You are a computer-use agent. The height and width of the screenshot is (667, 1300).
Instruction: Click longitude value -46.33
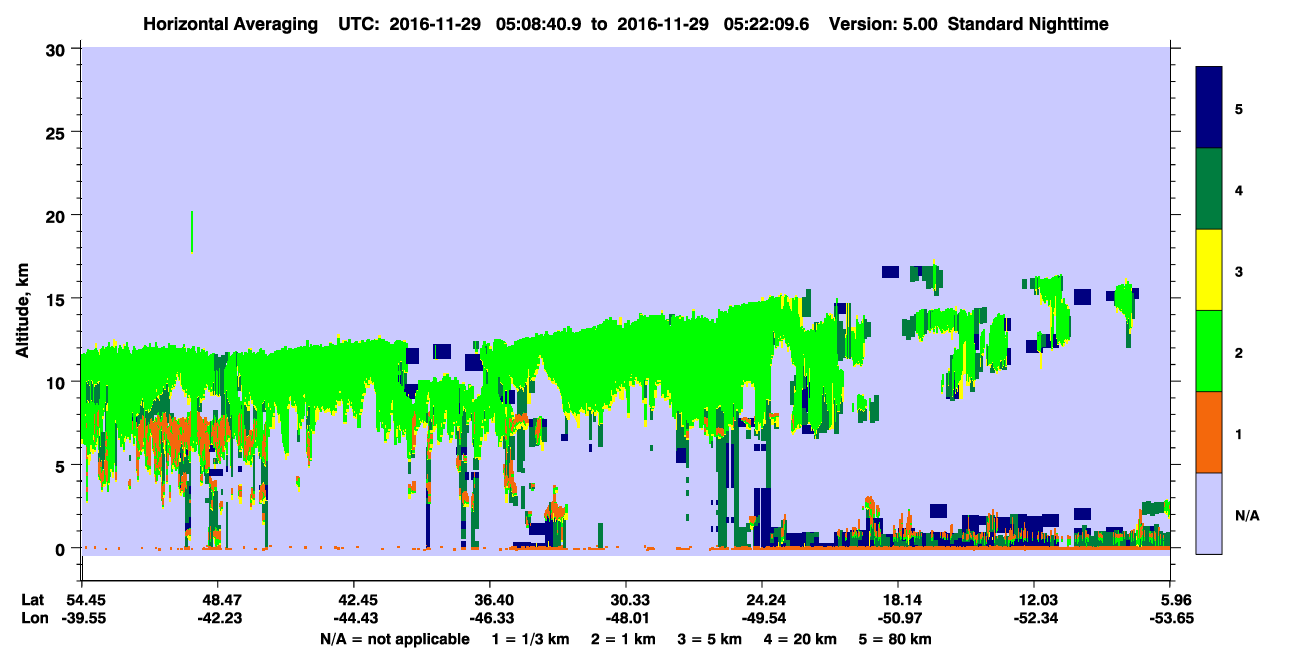click(x=489, y=618)
